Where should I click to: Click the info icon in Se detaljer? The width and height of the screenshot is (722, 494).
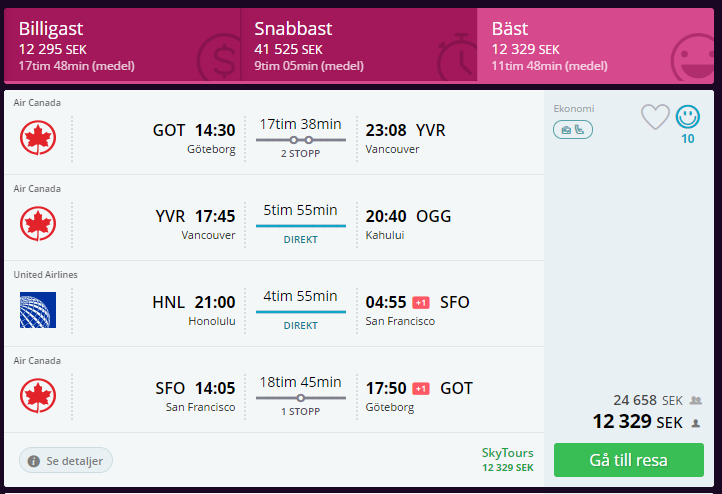coord(34,461)
